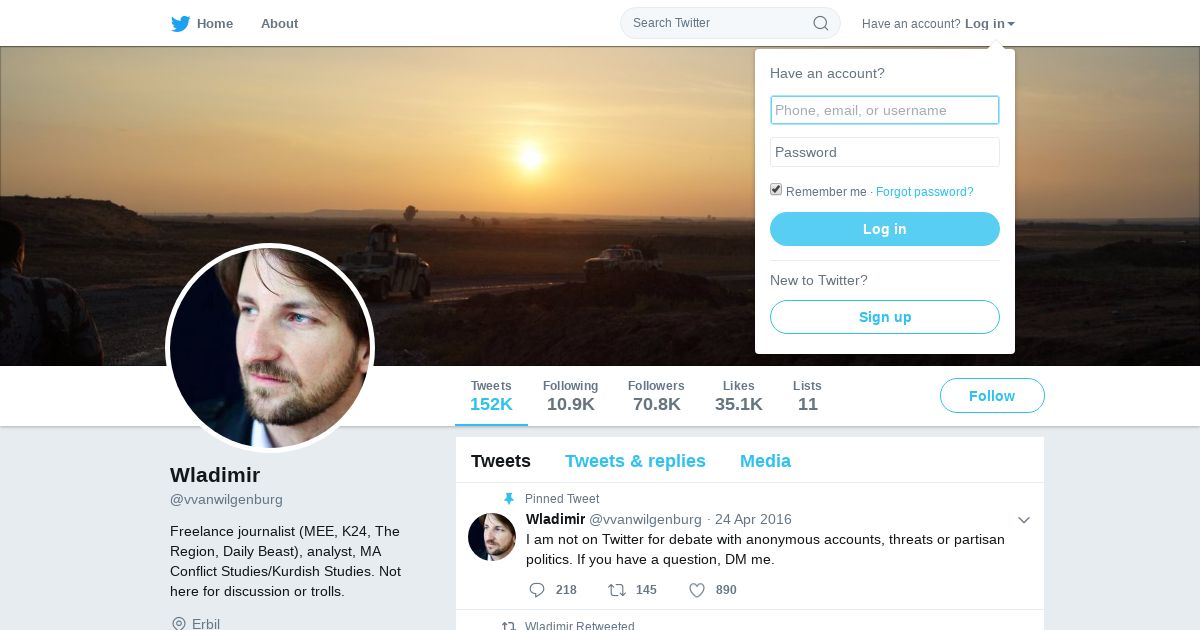The image size is (1200, 630).
Task: Switch to Tweets & replies tab
Action: tap(635, 461)
